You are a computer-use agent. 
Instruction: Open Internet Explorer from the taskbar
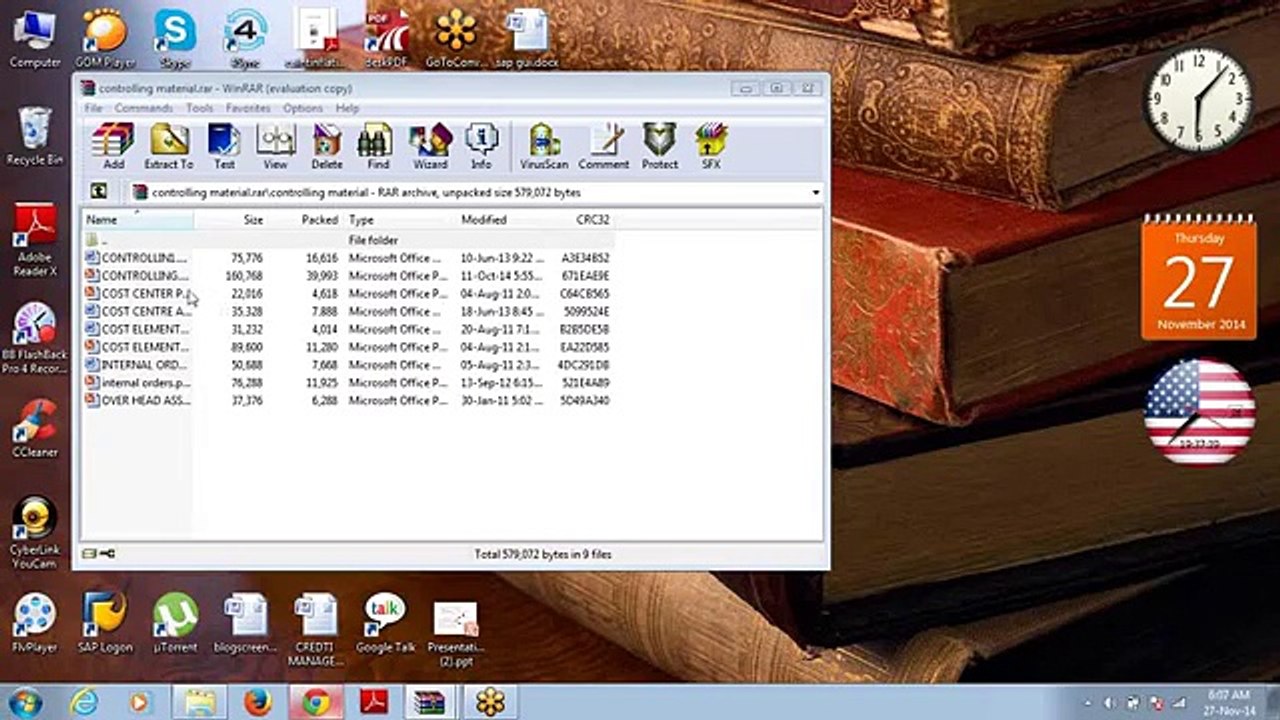click(84, 703)
